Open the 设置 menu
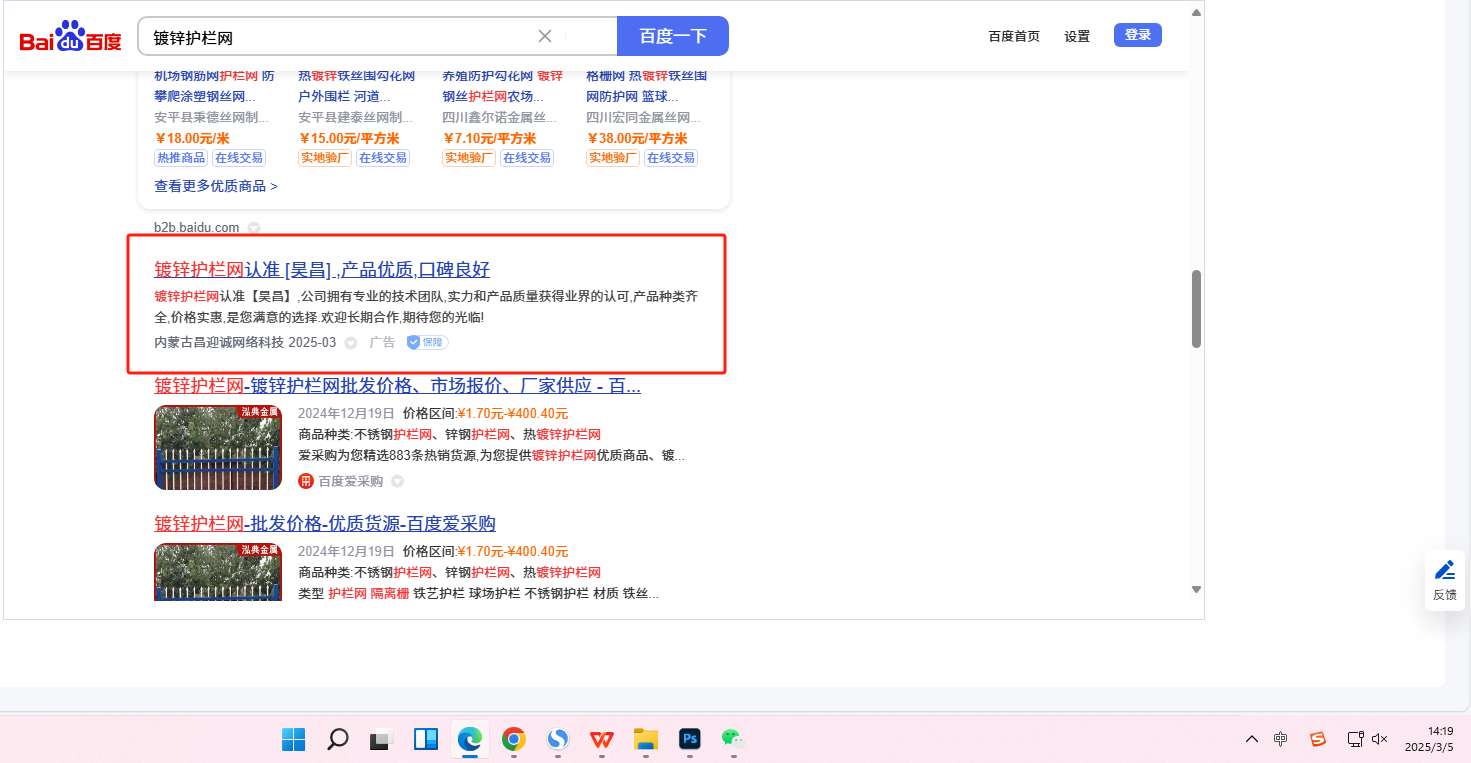 (1077, 37)
